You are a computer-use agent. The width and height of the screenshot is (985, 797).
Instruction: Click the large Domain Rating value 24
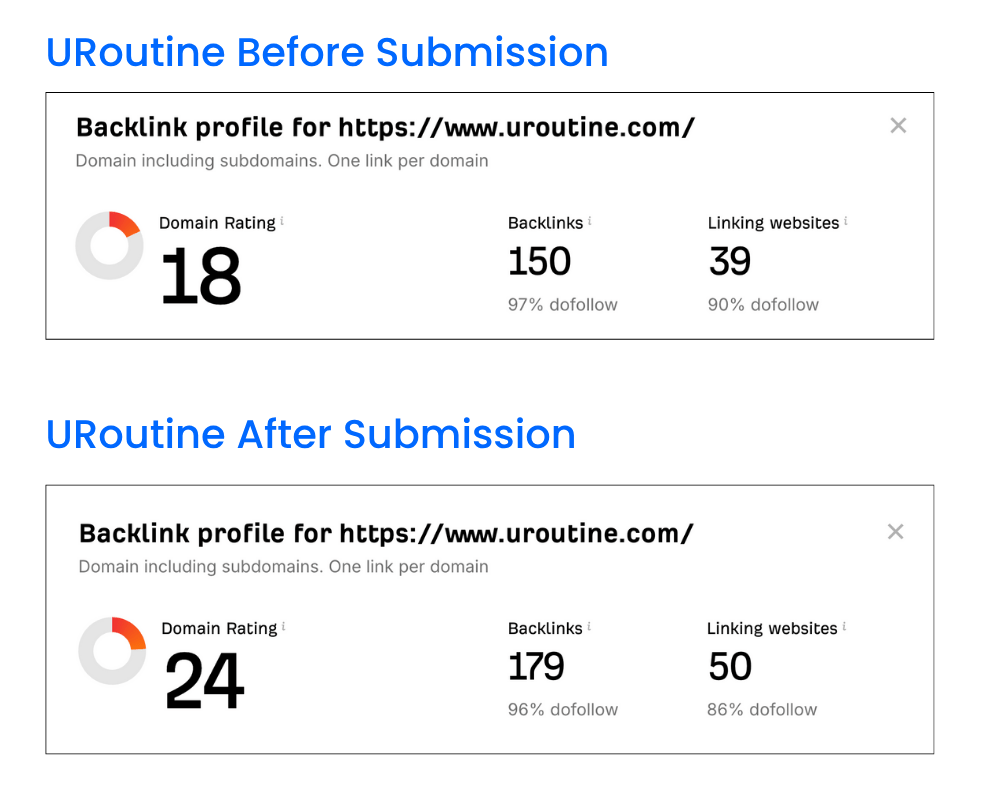coord(204,681)
